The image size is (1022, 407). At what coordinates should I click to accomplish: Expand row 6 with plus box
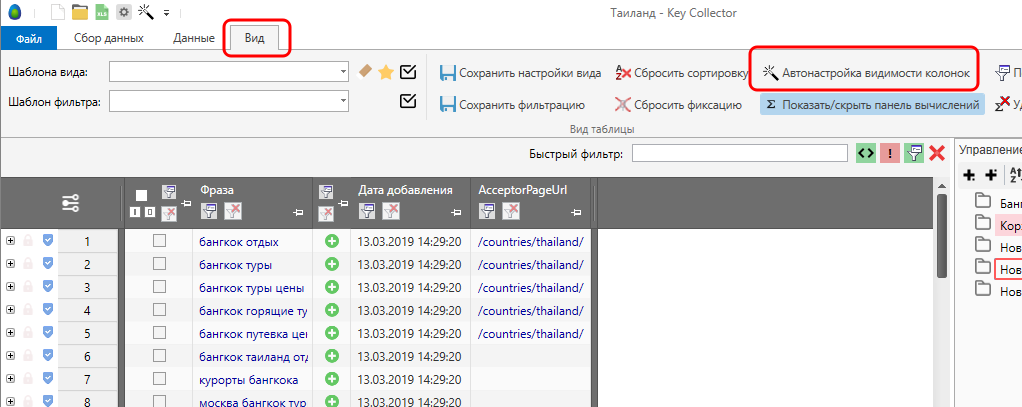click(10, 355)
